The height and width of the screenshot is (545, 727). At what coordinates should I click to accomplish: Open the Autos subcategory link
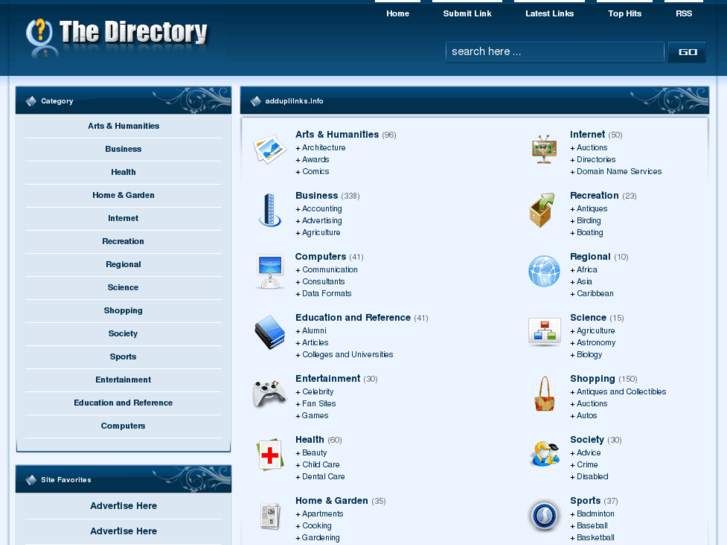pos(587,416)
